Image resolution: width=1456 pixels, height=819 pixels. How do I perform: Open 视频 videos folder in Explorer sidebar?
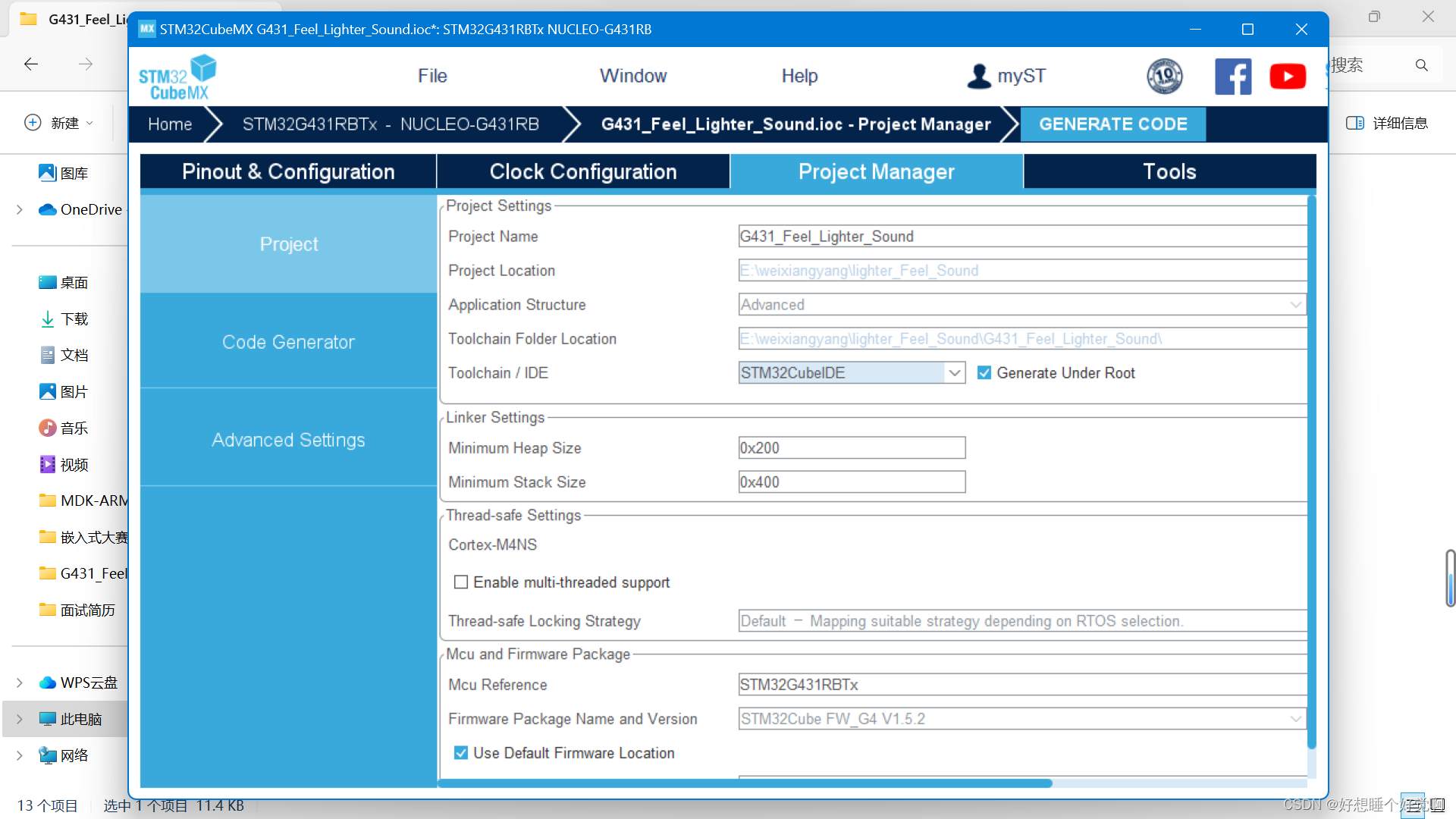click(x=64, y=464)
